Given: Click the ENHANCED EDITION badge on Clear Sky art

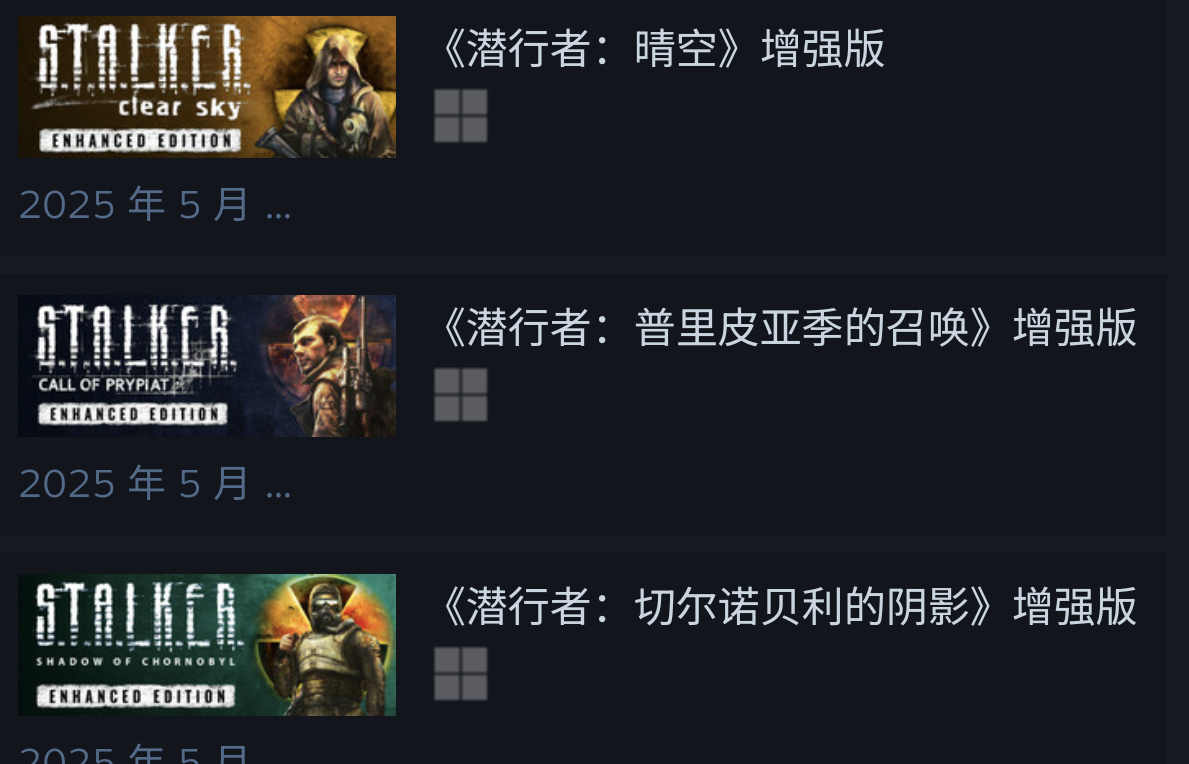Looking at the screenshot, I should point(140,140).
